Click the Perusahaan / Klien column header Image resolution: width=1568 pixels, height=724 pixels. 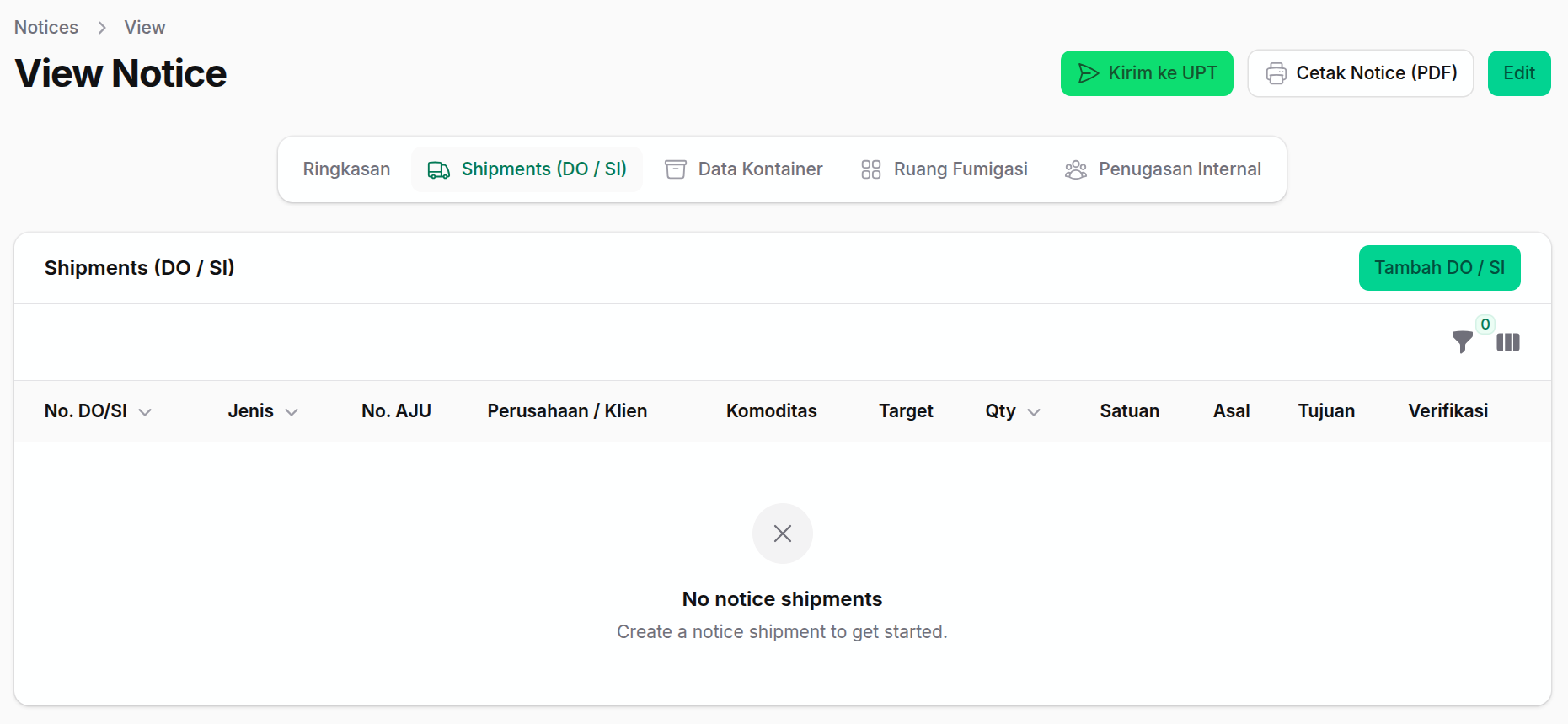pos(567,411)
